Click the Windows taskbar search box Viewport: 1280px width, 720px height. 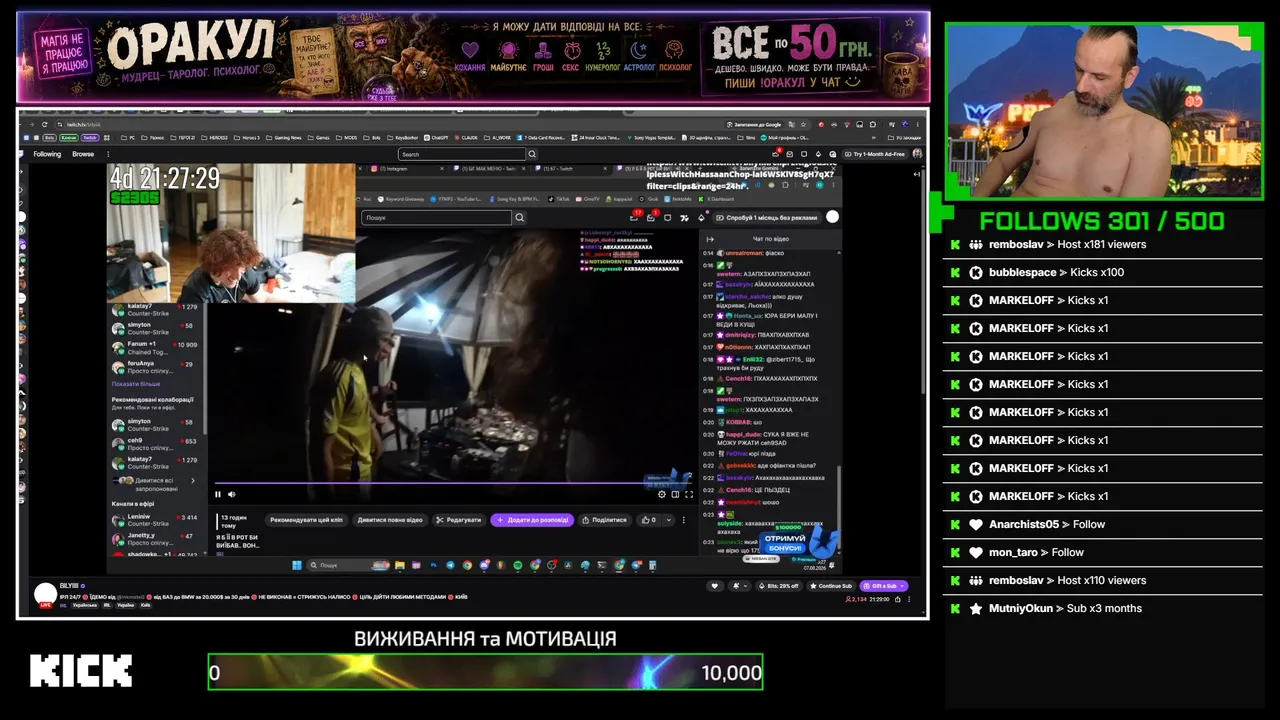(346, 565)
